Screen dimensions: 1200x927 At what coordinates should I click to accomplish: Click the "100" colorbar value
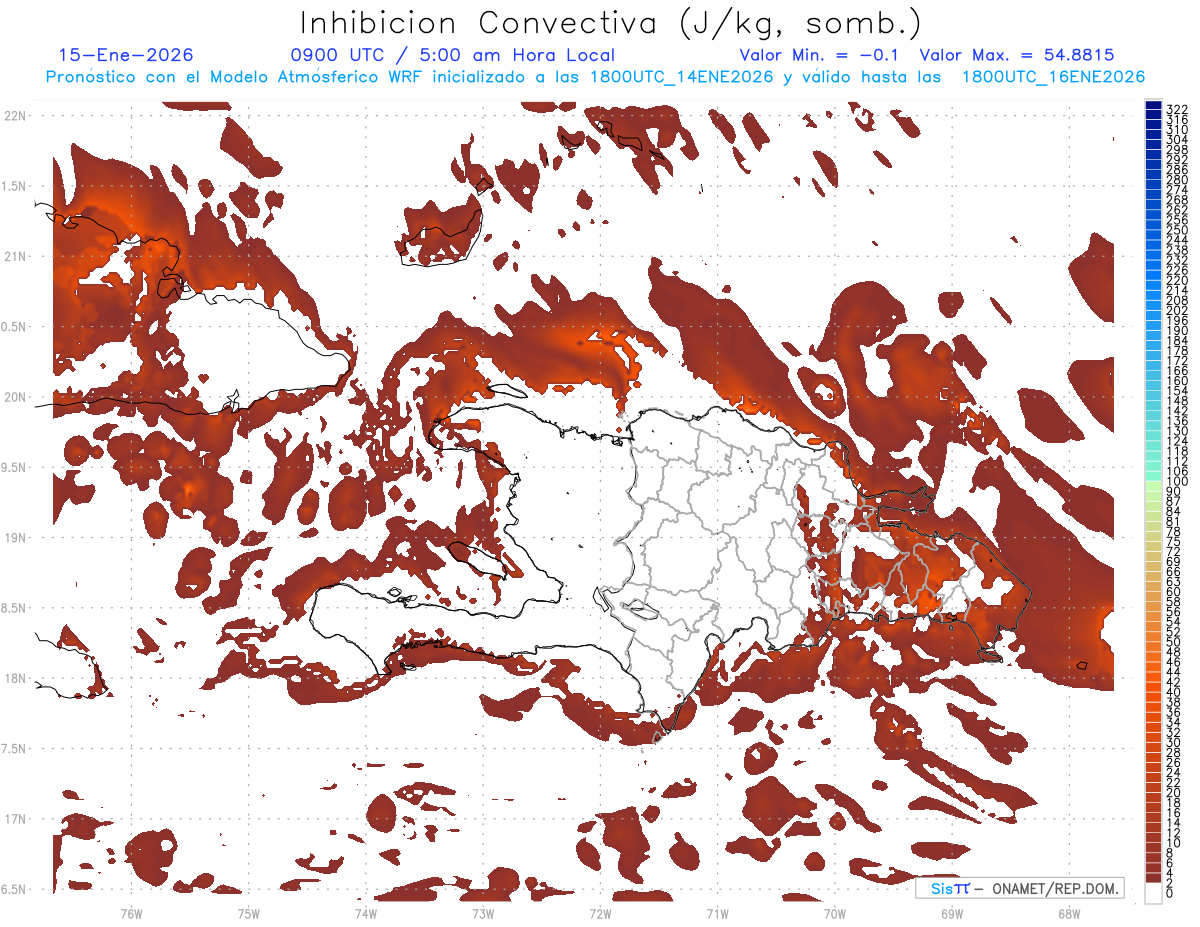[1177, 483]
